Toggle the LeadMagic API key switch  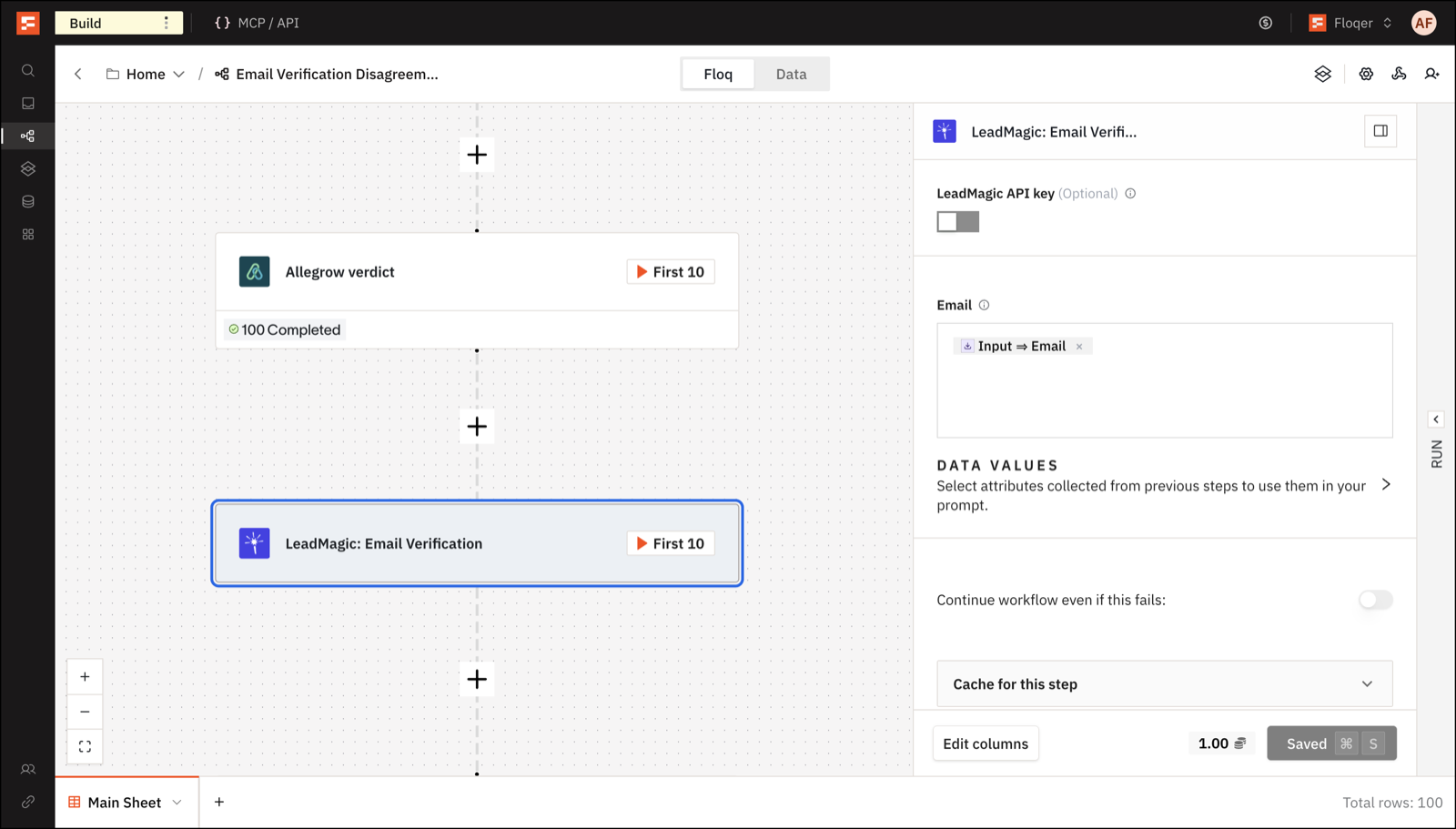tap(958, 222)
